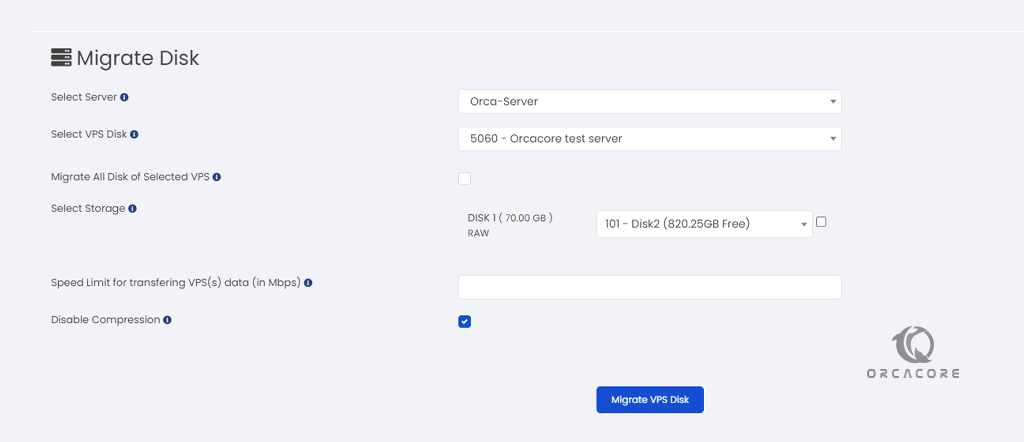Click the info icon beside Disable Compression

point(167,320)
